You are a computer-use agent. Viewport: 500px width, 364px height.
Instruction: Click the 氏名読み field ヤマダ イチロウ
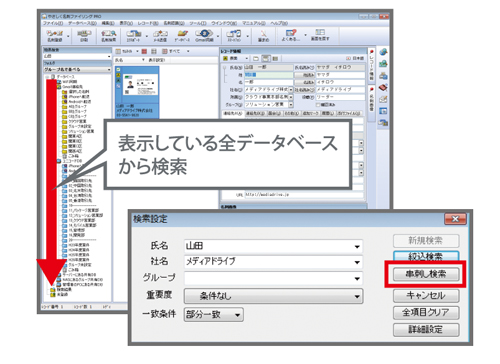pos(340,67)
